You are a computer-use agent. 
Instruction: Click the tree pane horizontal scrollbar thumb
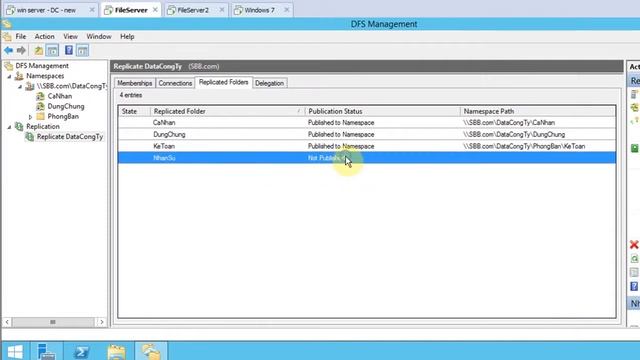point(53,322)
